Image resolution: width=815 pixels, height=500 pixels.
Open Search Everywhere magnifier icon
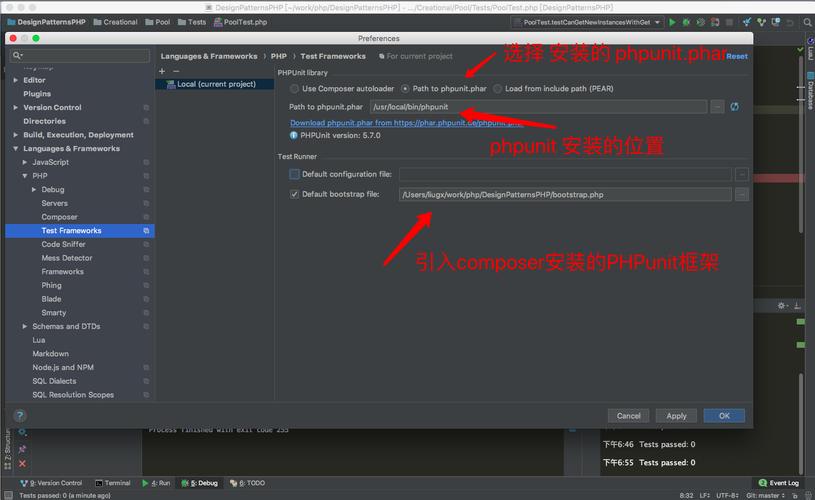coord(807,22)
